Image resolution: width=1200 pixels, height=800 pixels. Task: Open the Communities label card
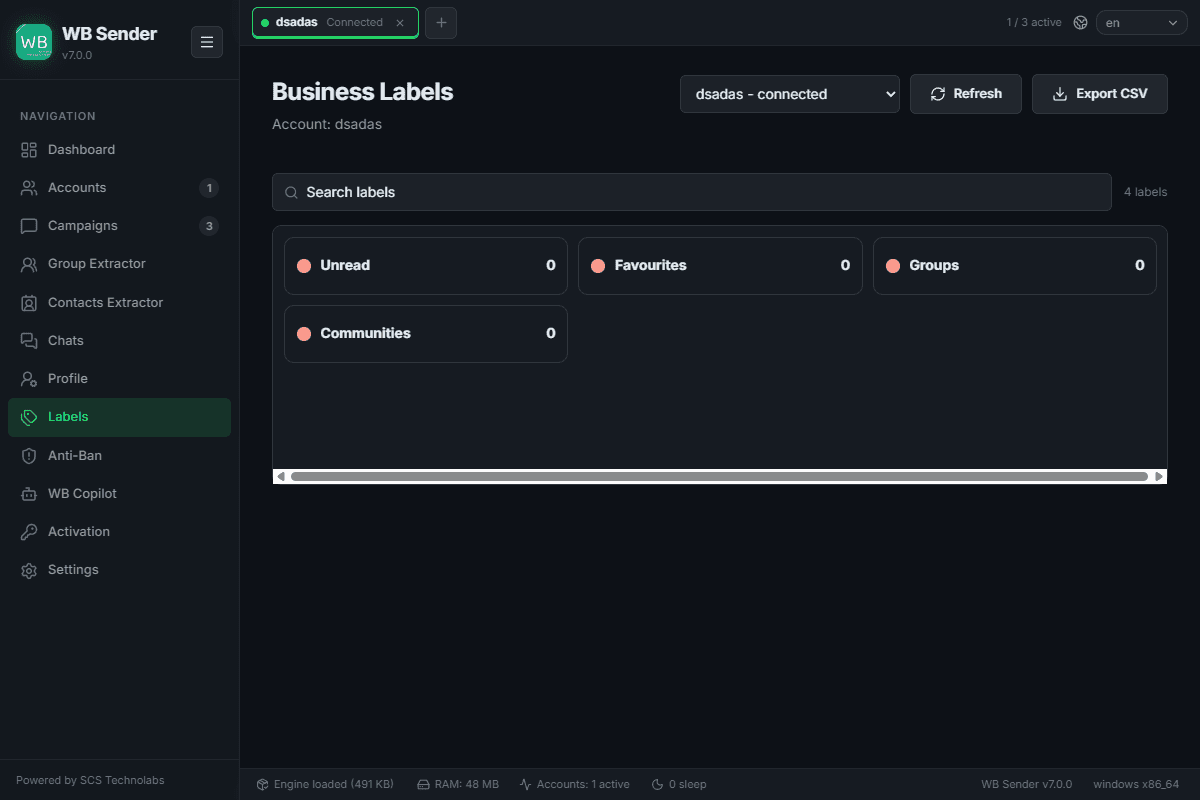pyautogui.click(x=426, y=334)
